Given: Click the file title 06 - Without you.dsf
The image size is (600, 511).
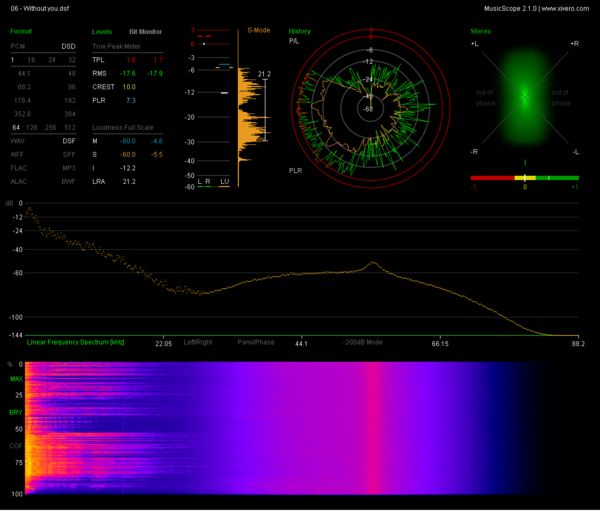Looking at the screenshot, I should (x=40, y=8).
